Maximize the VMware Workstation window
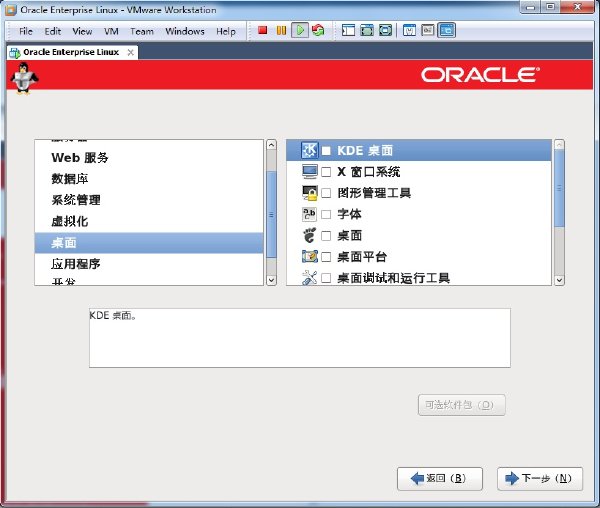 click(x=550, y=7)
